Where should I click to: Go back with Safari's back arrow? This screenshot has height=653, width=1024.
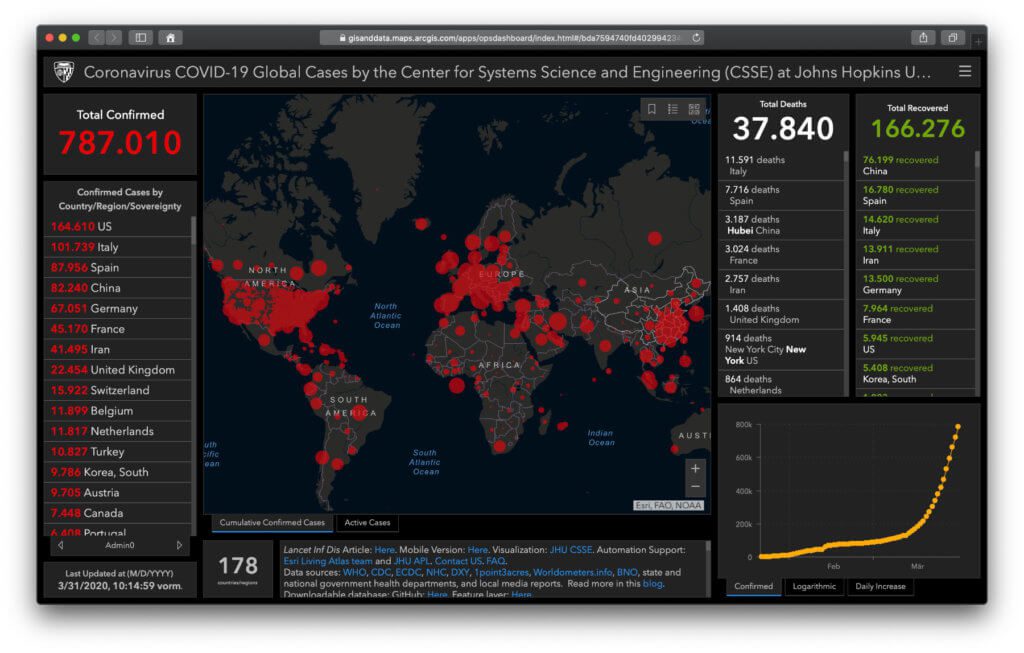(x=97, y=38)
